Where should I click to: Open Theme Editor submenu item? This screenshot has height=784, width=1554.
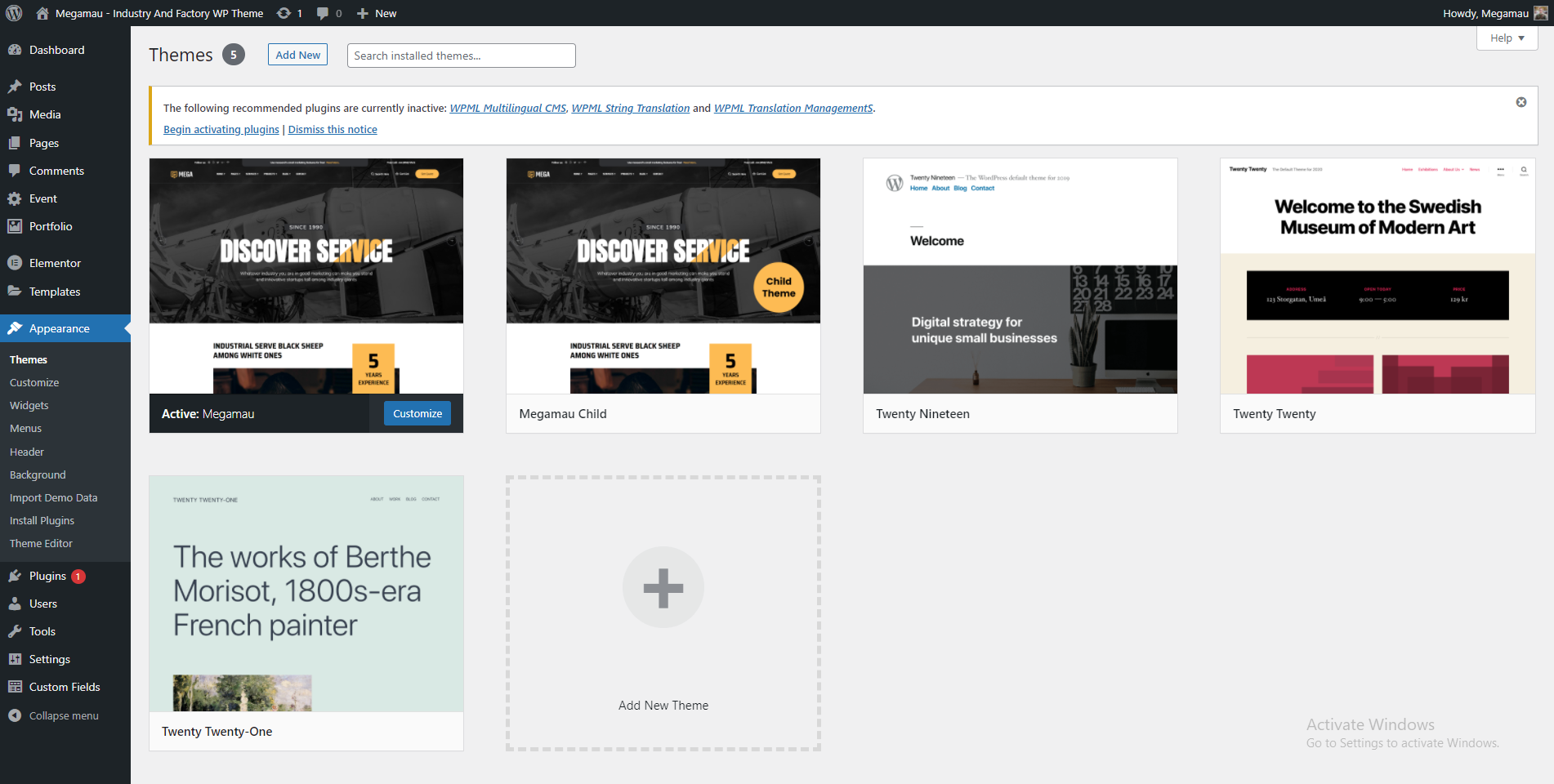41,543
